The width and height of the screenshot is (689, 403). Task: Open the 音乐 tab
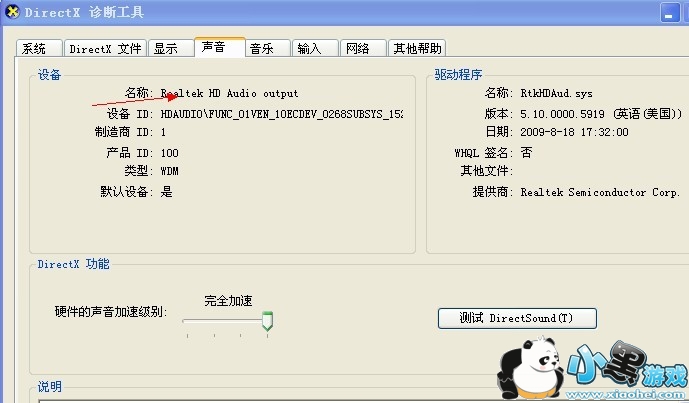pyautogui.click(x=268, y=48)
